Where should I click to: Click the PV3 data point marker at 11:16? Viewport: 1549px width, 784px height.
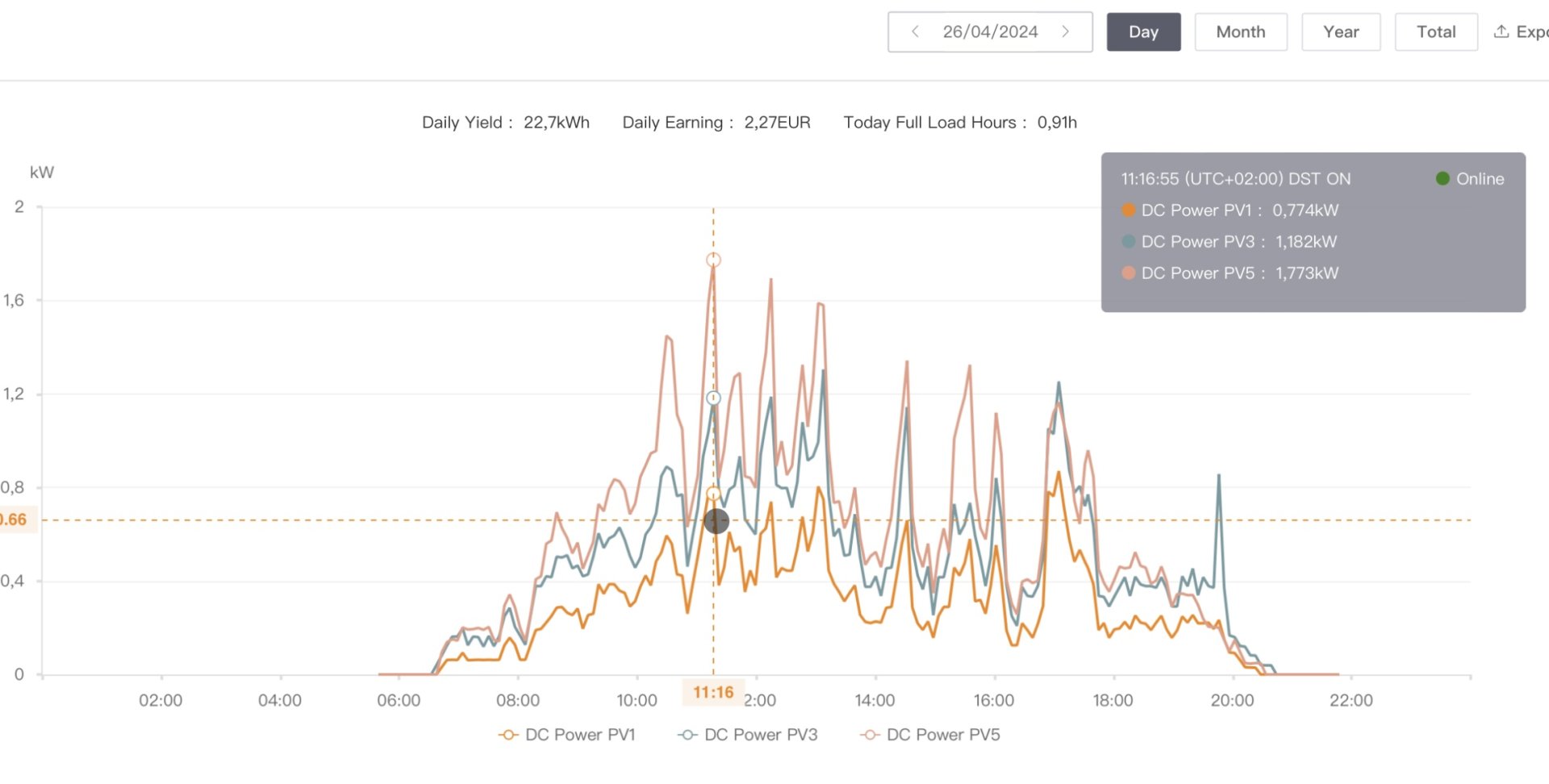tap(713, 398)
